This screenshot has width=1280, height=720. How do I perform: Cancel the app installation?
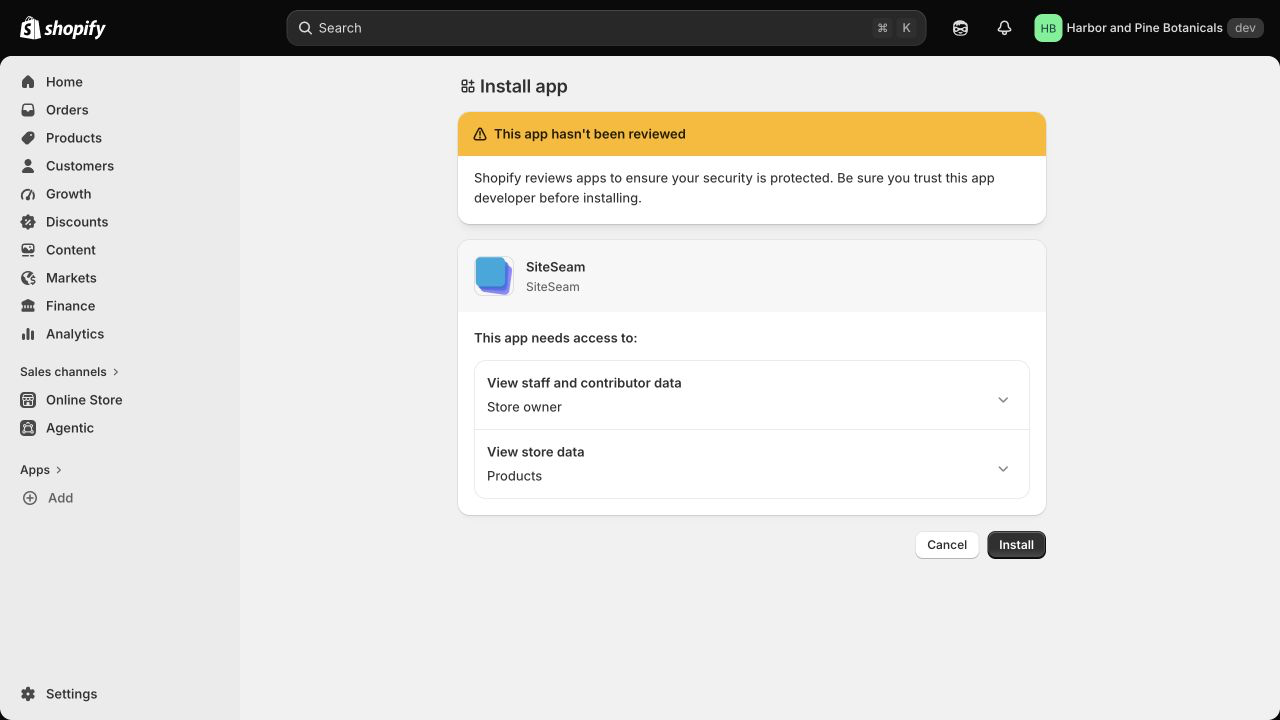tap(947, 545)
